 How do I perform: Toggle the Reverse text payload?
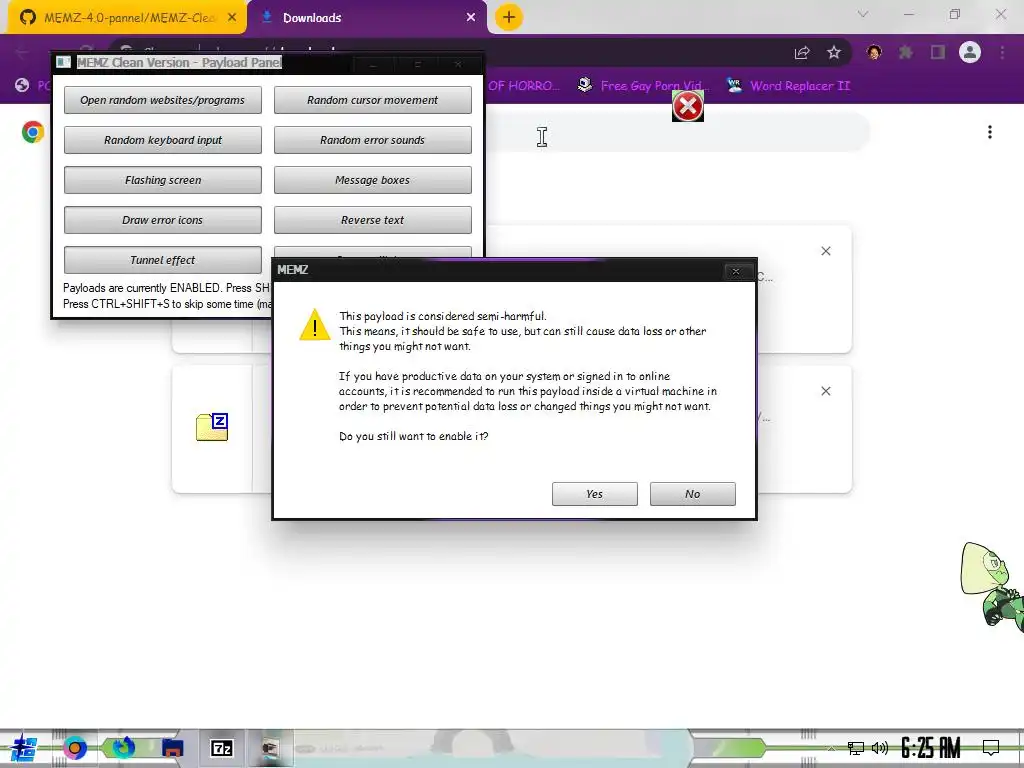click(x=372, y=219)
